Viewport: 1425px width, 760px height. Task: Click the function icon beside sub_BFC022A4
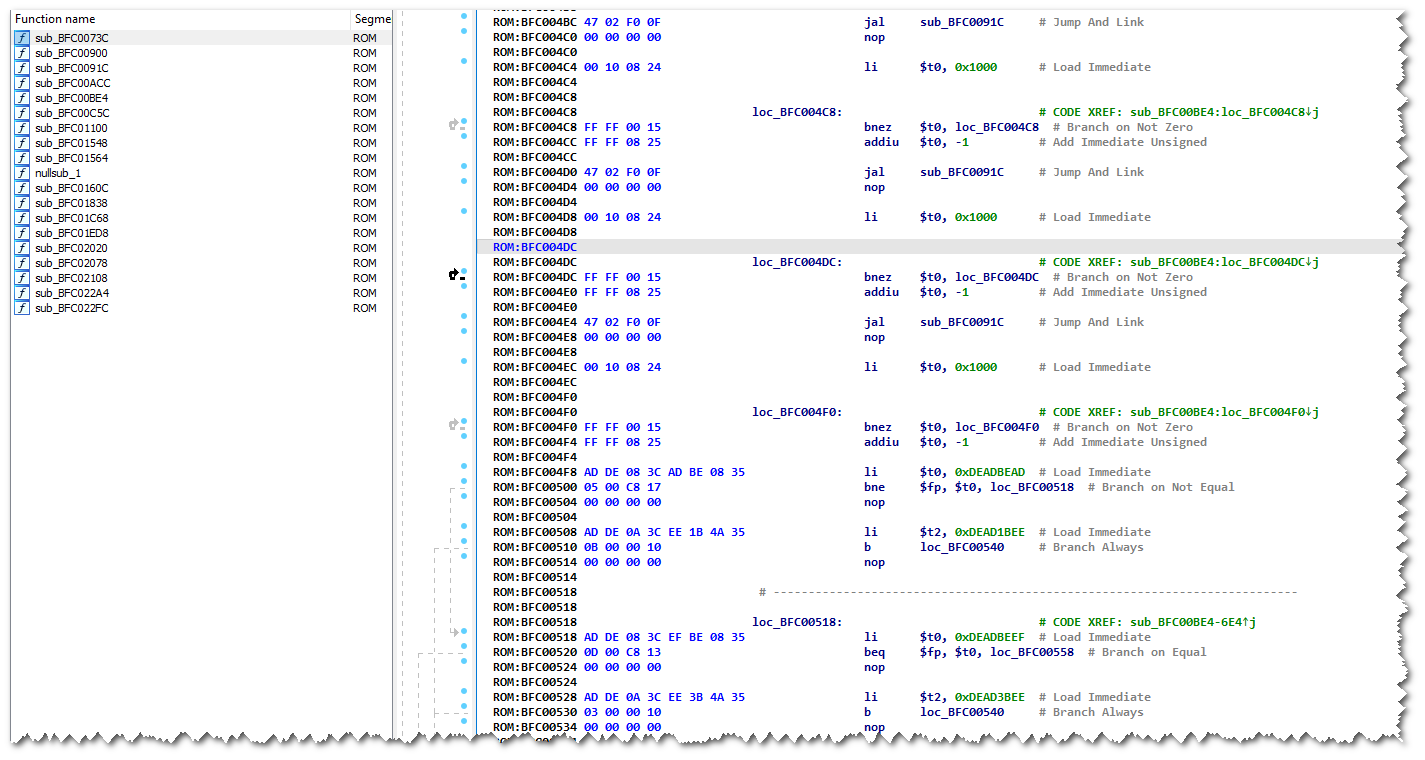[x=21, y=293]
